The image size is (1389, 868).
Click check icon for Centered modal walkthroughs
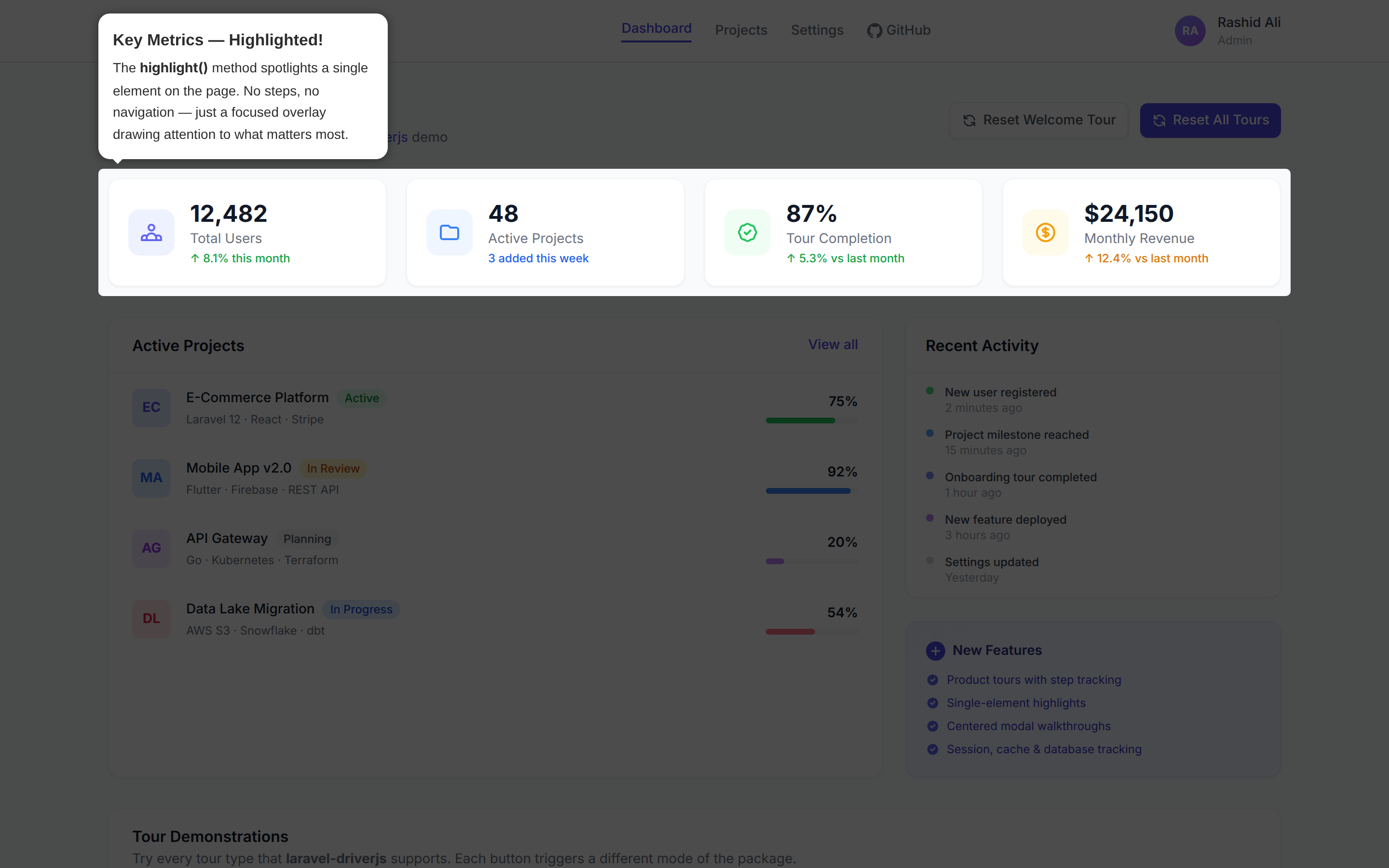(x=933, y=726)
